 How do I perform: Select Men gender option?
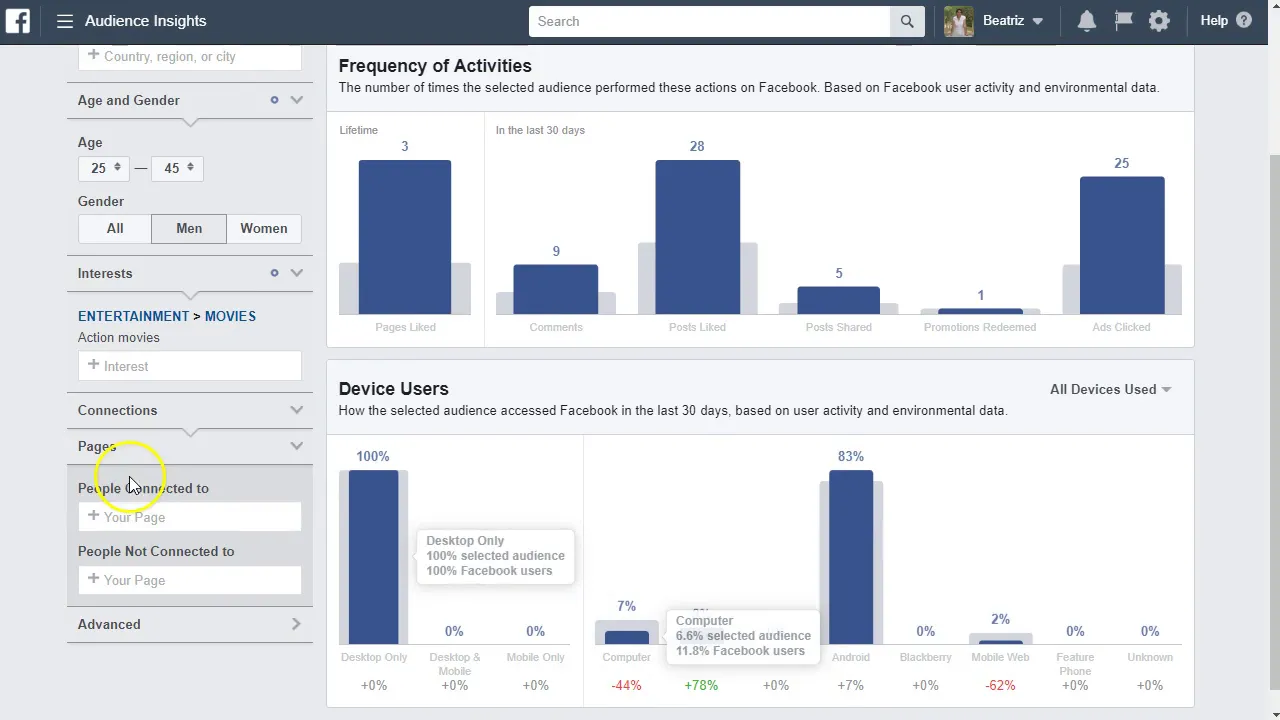tap(189, 228)
